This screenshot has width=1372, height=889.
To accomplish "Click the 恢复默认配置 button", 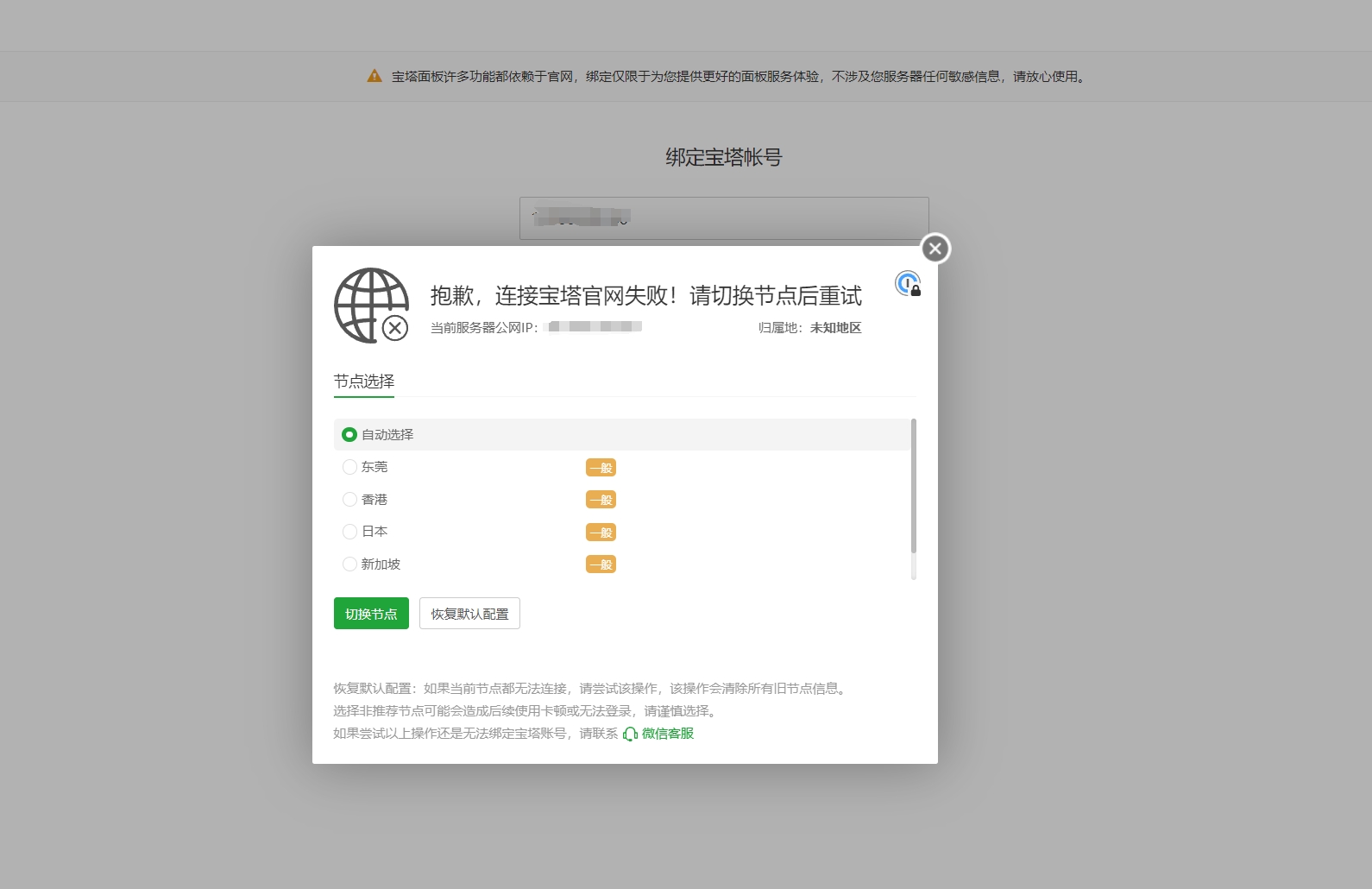I will 469,614.
